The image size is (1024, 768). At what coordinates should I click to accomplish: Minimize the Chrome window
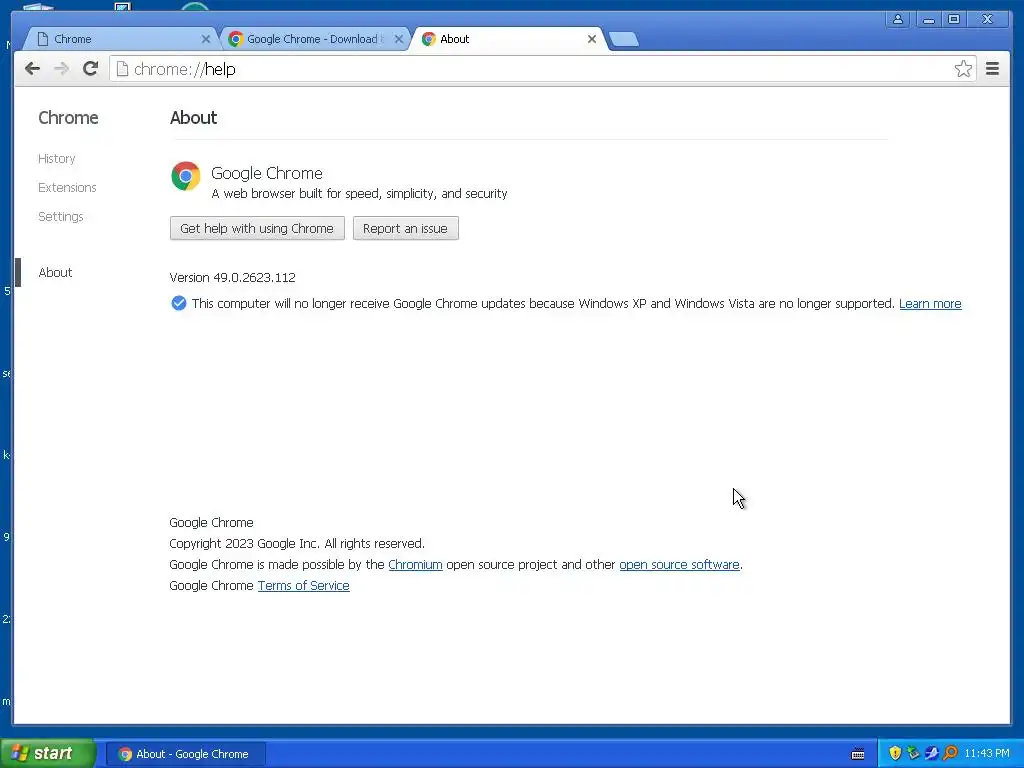[x=928, y=19]
